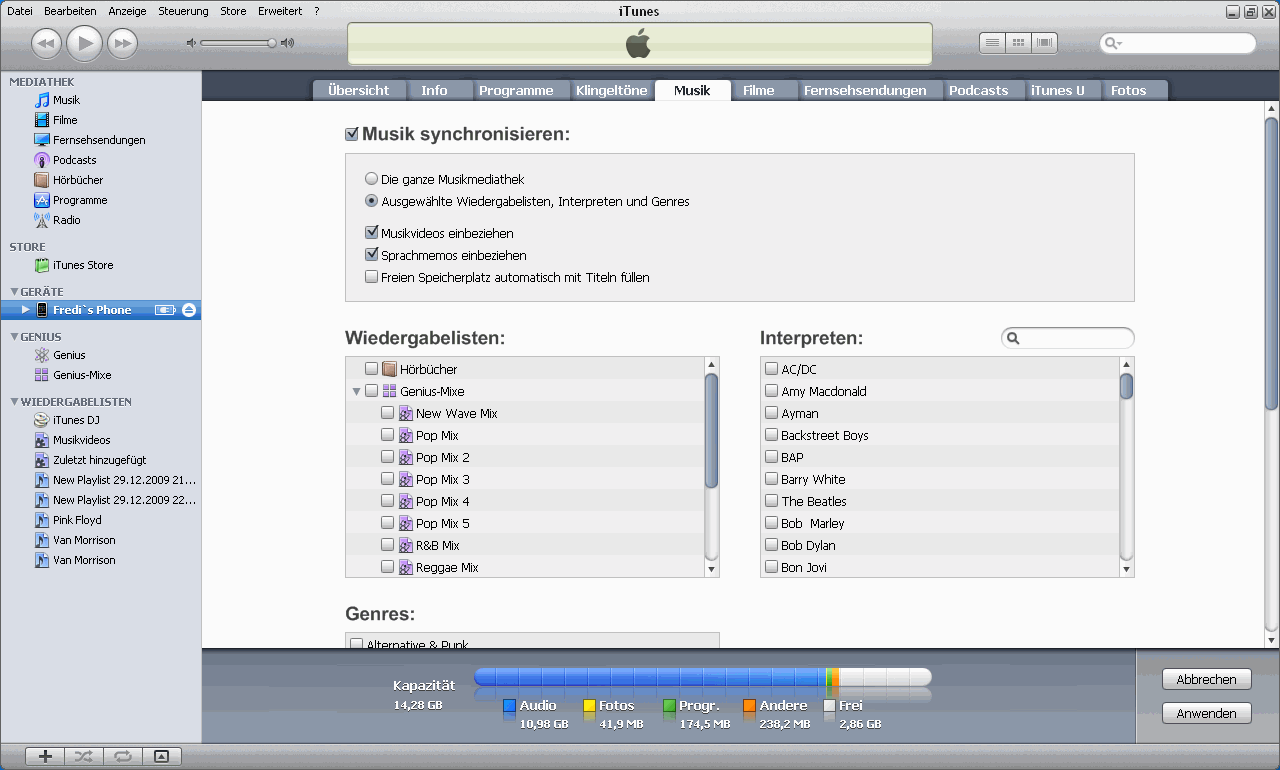Open the iTunes Store
Screen dimensions: 1280x770
(x=82, y=265)
